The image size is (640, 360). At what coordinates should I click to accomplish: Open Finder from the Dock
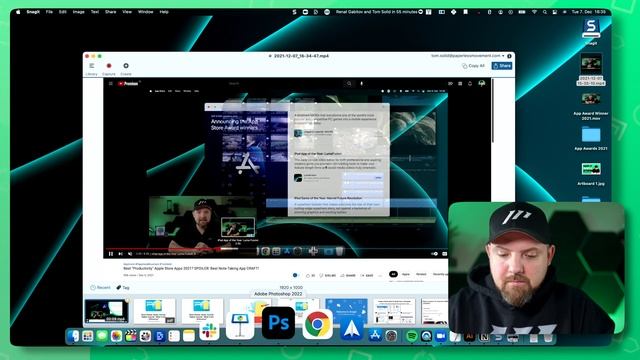tap(73, 336)
